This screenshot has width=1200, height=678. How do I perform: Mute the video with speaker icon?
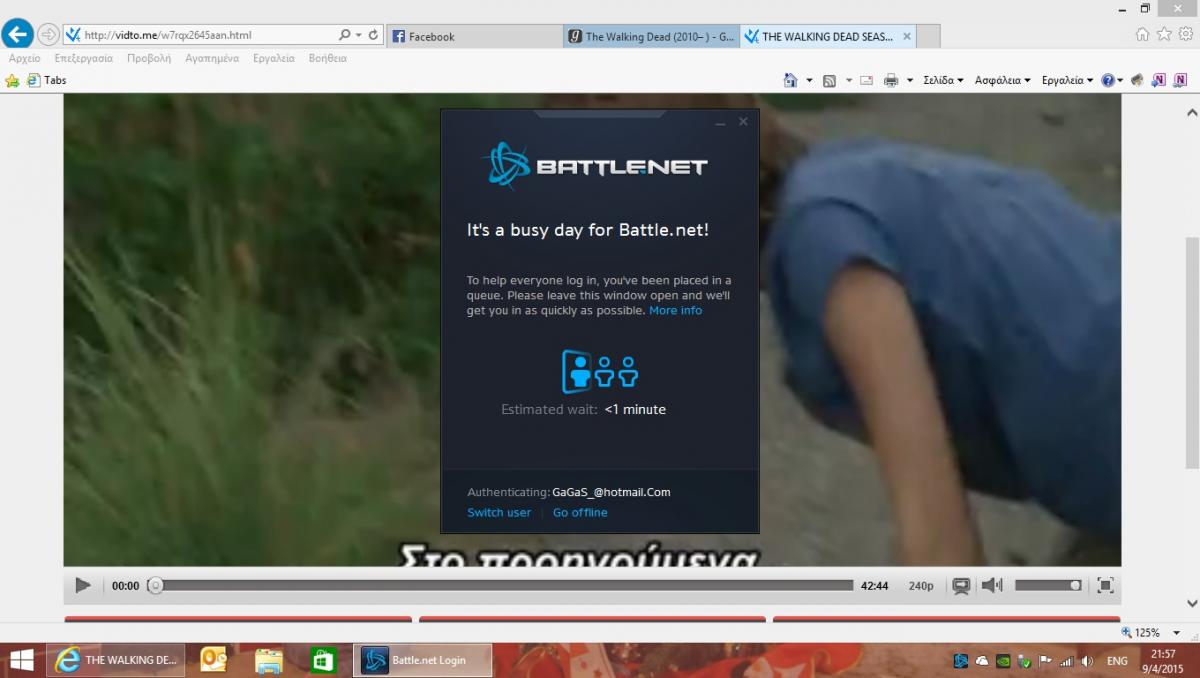point(991,586)
